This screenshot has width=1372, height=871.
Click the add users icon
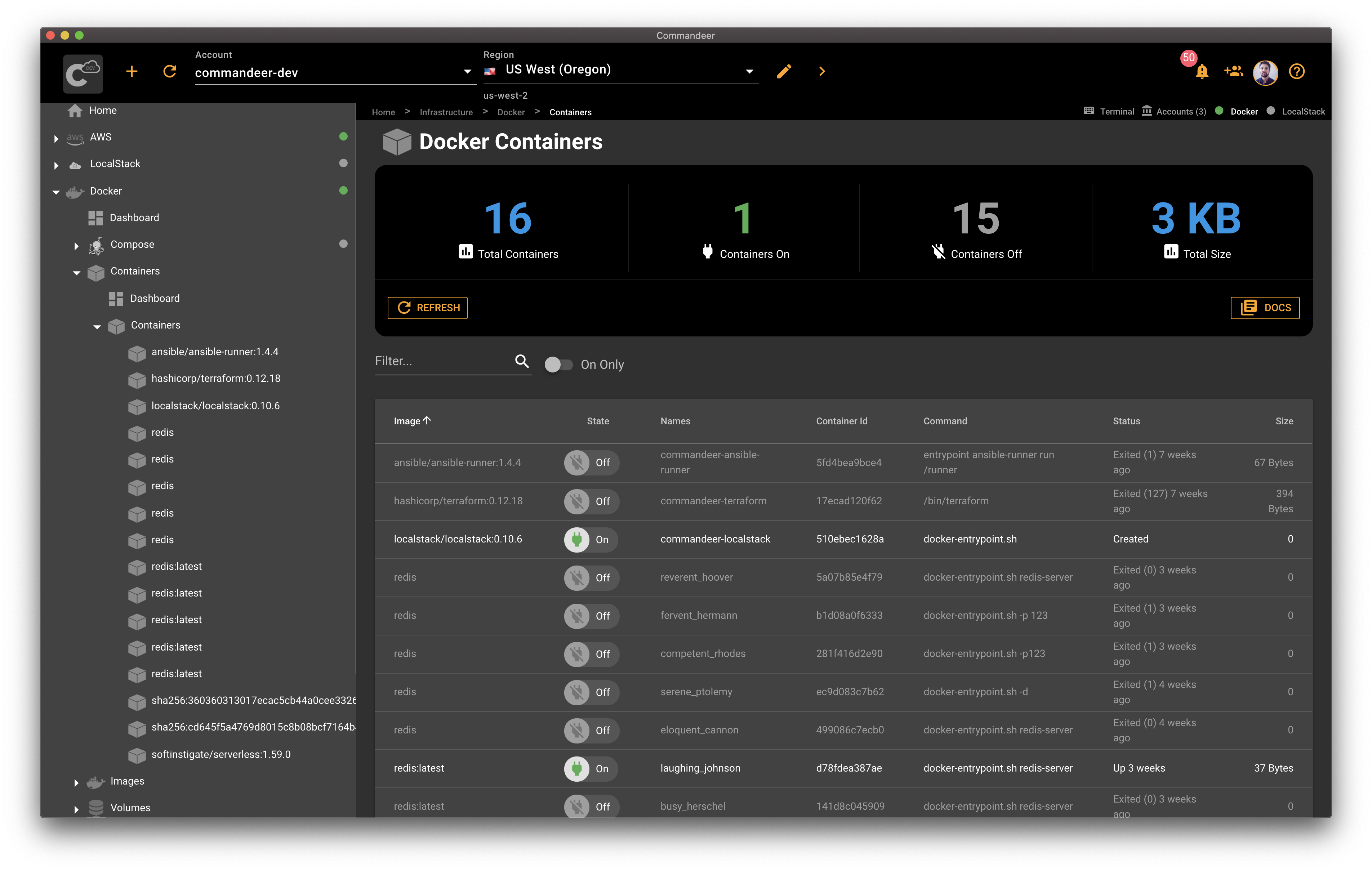point(1233,71)
